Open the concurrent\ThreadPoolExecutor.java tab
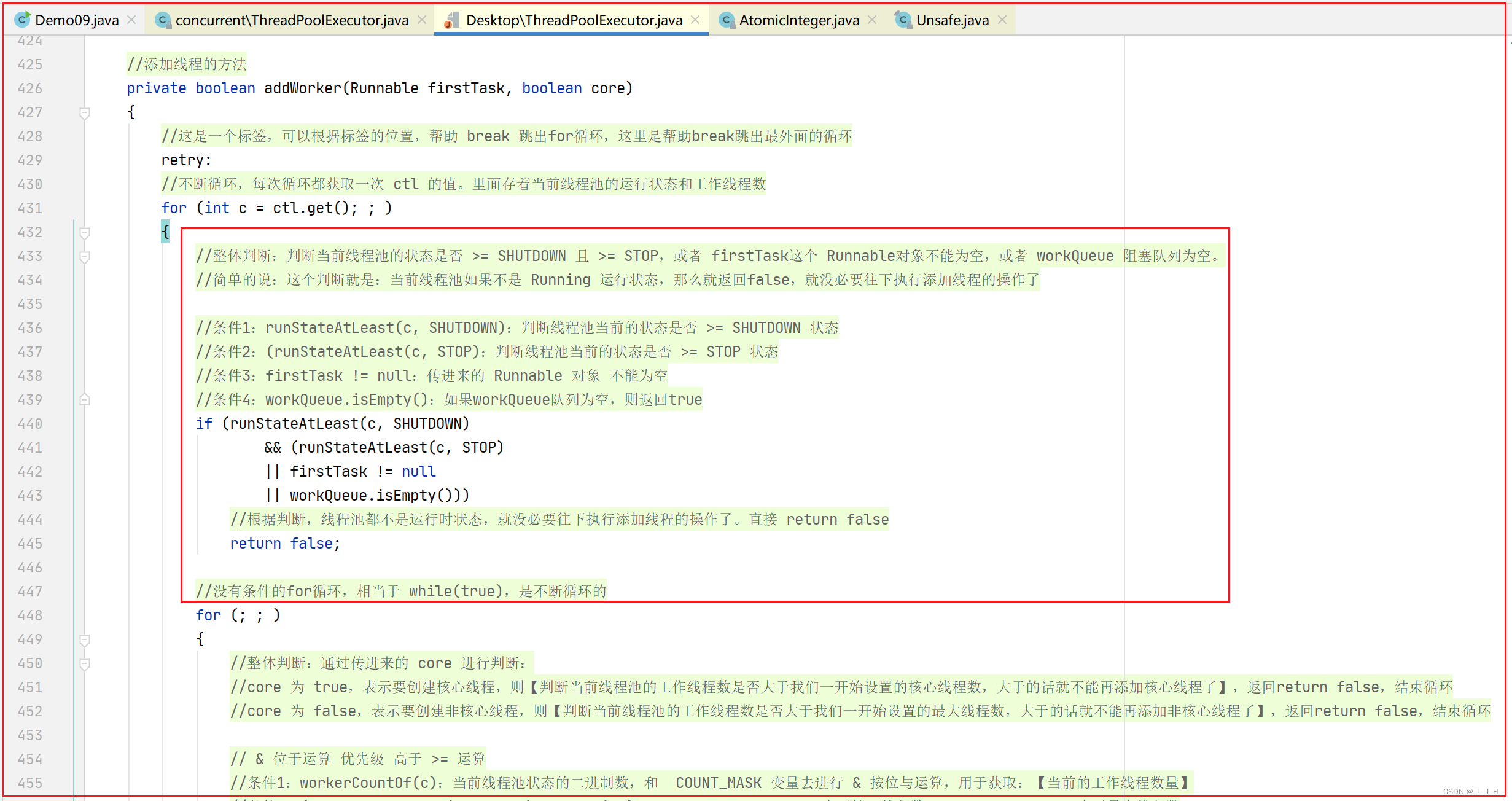Screen dimensions: 1512x801 [292, 20]
